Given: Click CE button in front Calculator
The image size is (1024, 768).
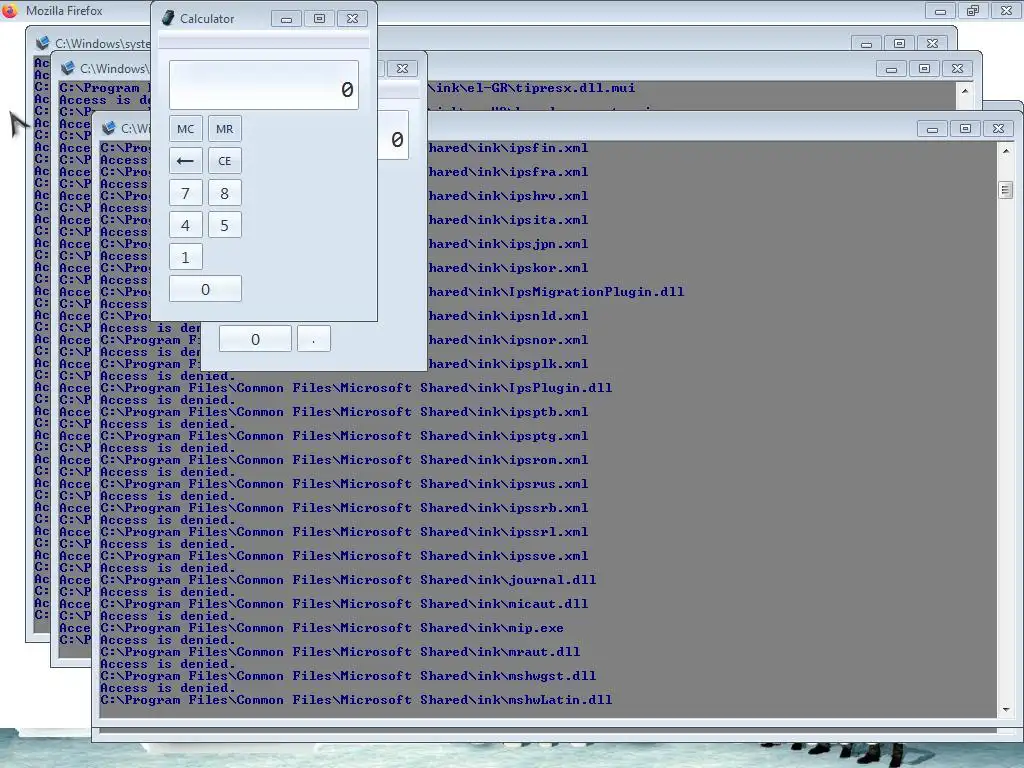Looking at the screenshot, I should [225, 161].
